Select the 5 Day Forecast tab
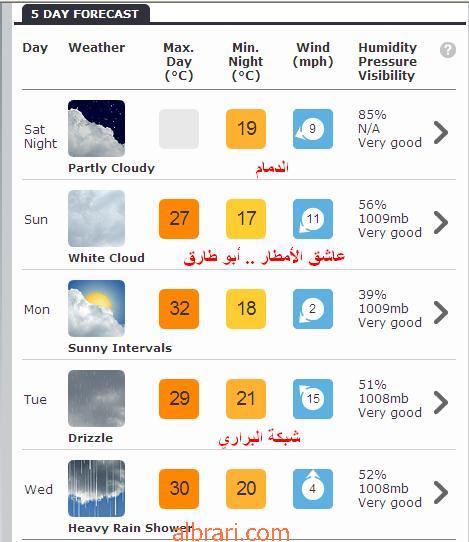469x542 pixels. pos(86,14)
